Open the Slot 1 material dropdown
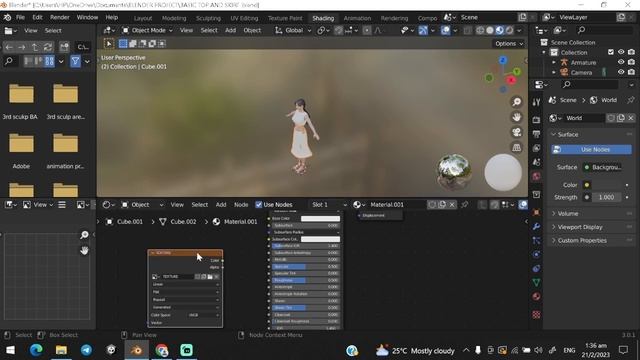The width and height of the screenshot is (640, 360). tap(329, 204)
